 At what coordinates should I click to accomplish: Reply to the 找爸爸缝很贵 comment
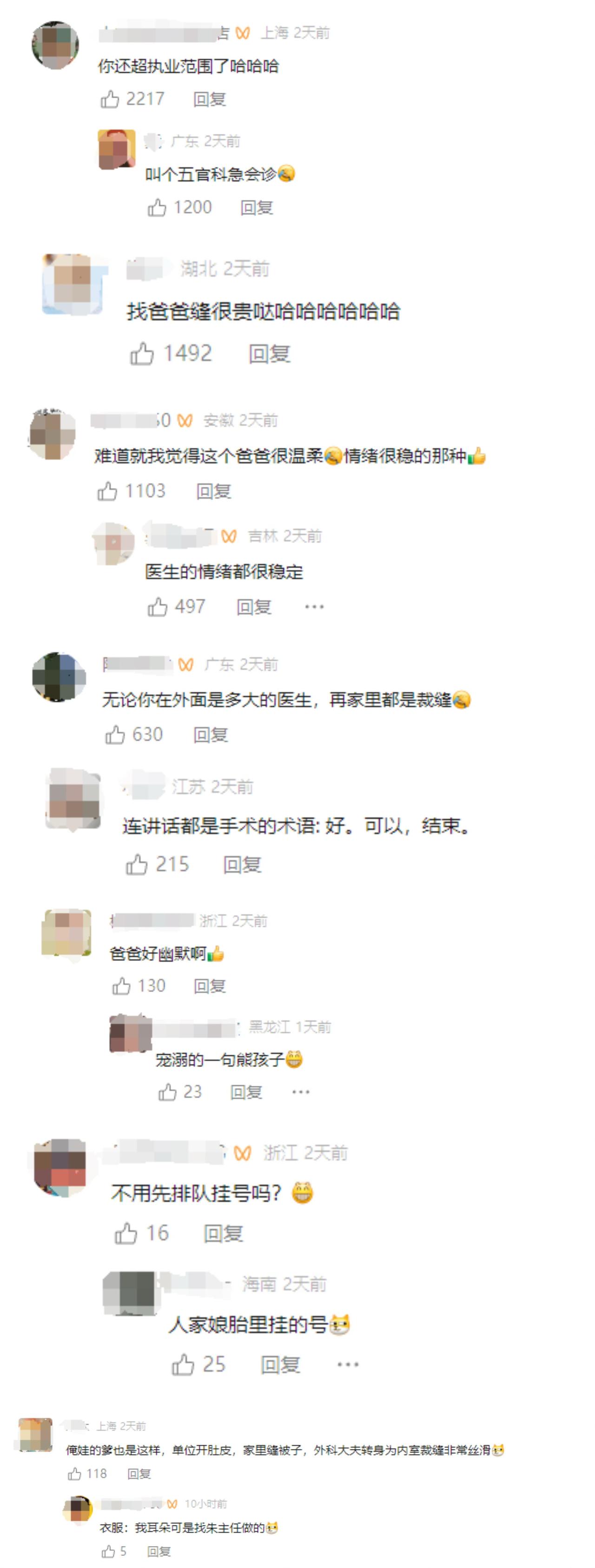(x=270, y=354)
